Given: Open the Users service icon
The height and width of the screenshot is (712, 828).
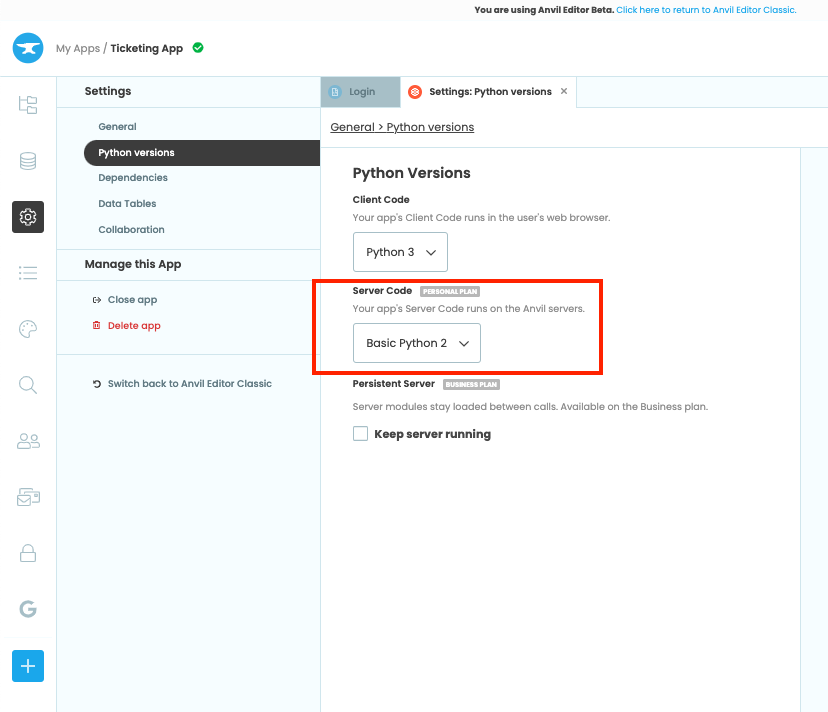Looking at the screenshot, I should [x=27, y=441].
